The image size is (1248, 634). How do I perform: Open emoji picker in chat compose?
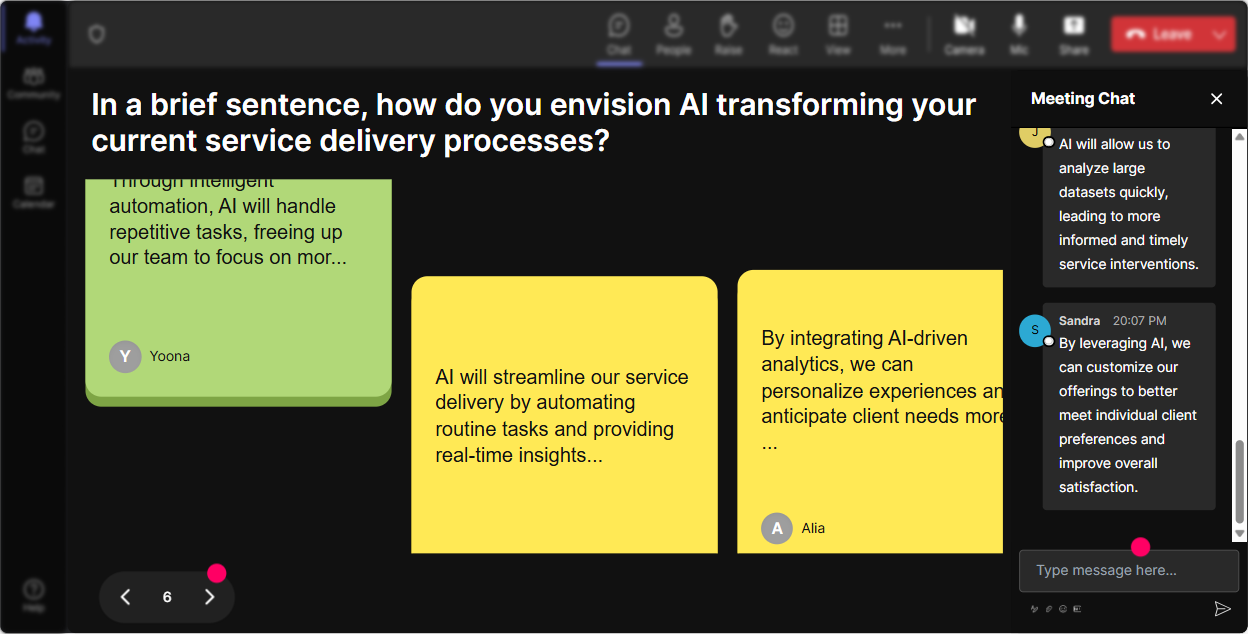tap(1063, 608)
